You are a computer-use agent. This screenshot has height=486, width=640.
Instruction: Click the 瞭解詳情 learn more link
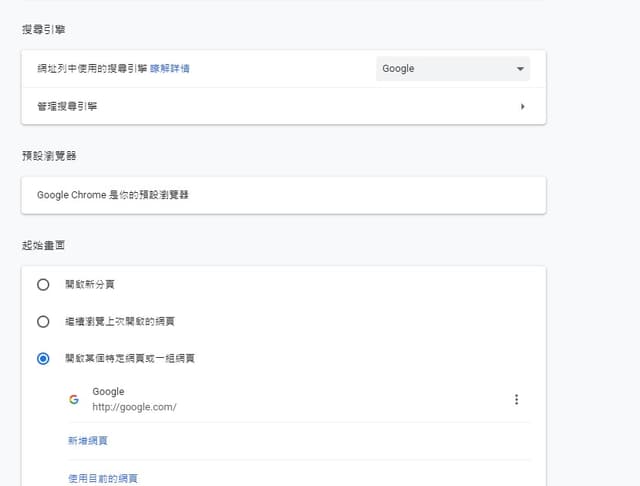pyautogui.click(x=170, y=69)
